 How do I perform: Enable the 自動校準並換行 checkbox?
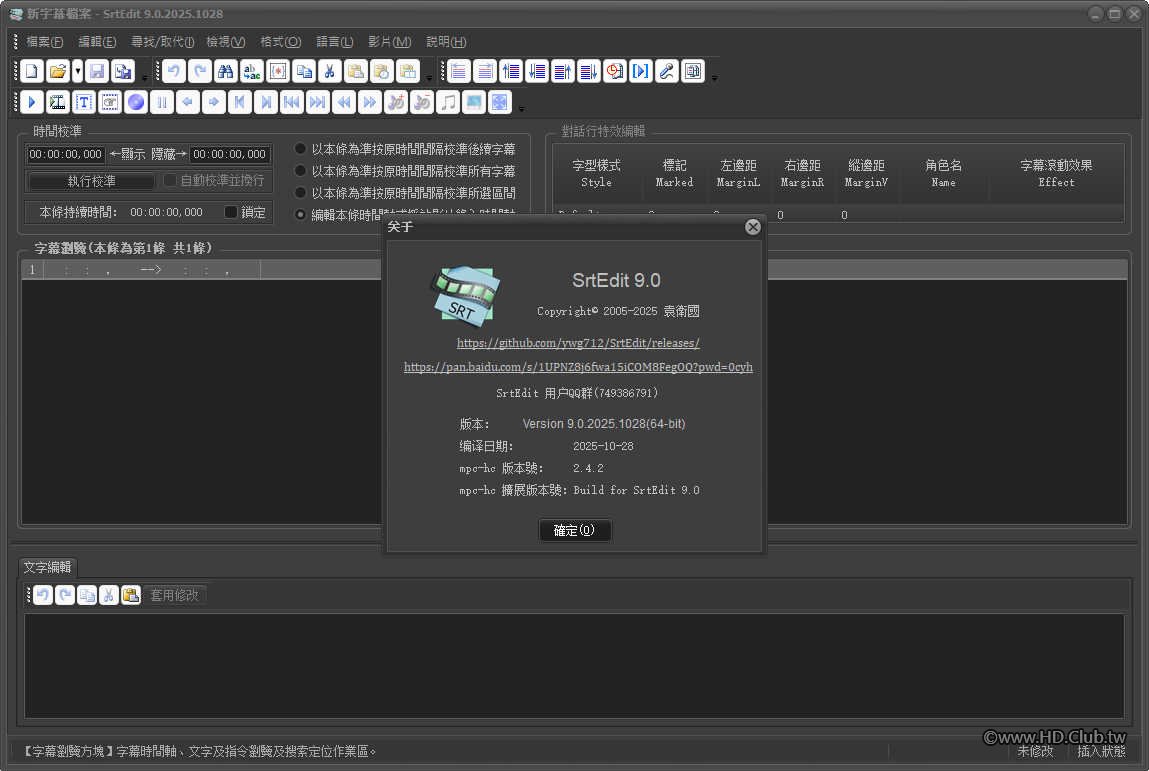coord(170,180)
